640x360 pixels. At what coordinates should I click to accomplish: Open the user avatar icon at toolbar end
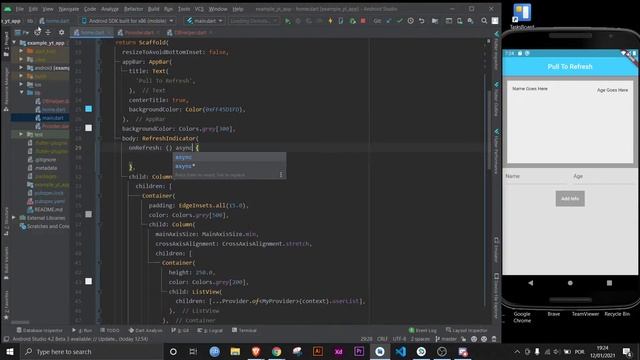[495, 21]
